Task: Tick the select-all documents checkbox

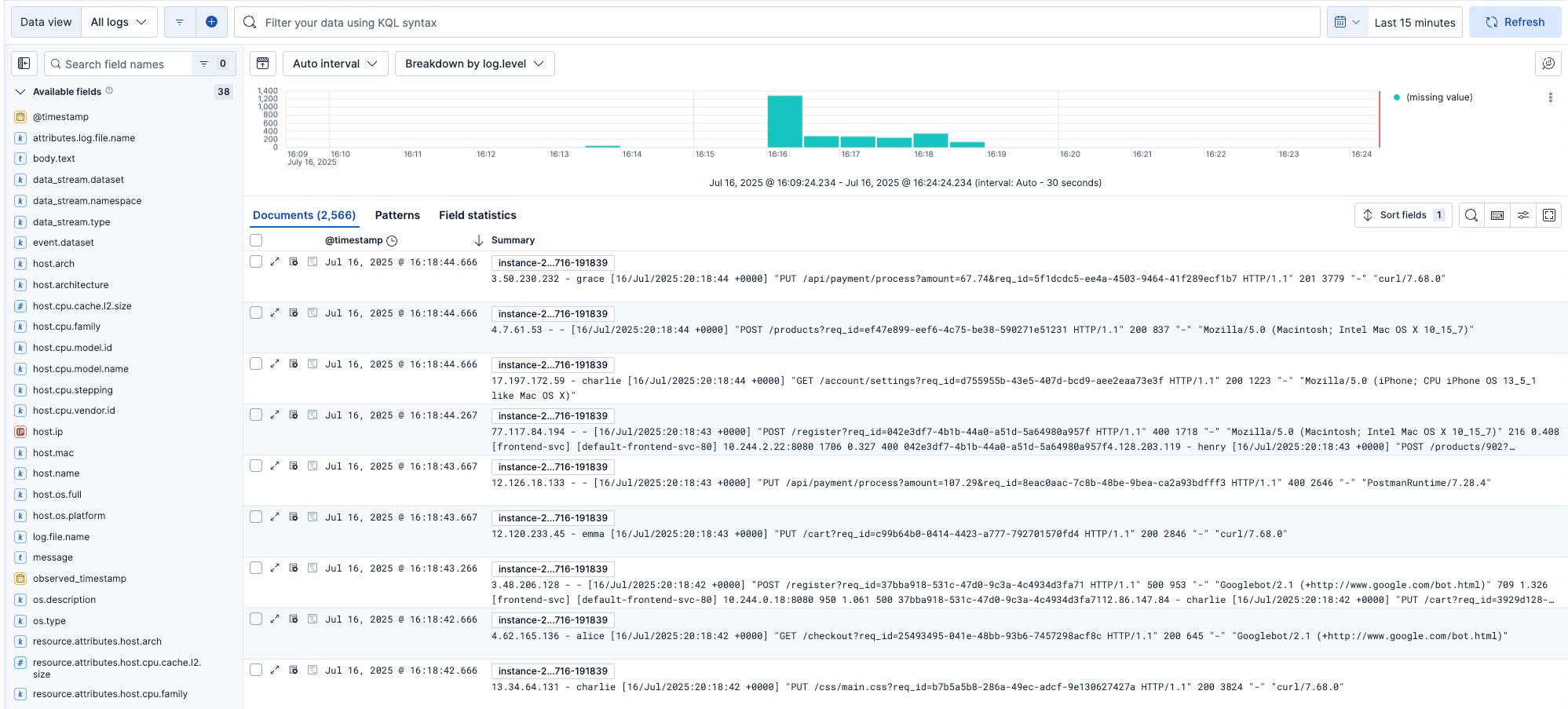Action: 256,240
